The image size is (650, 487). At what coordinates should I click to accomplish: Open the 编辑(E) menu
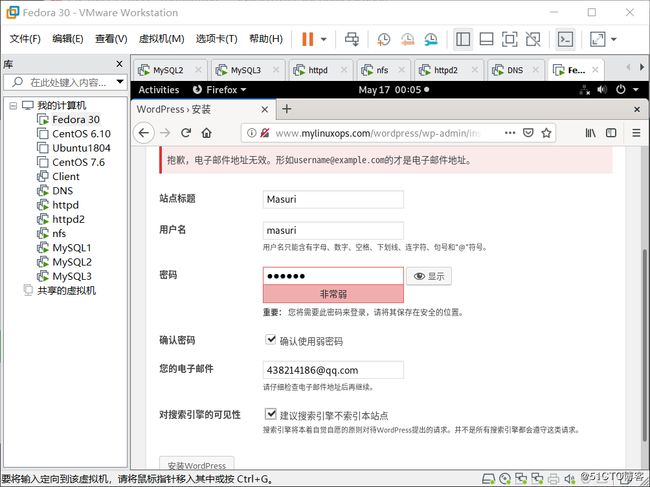68,39
